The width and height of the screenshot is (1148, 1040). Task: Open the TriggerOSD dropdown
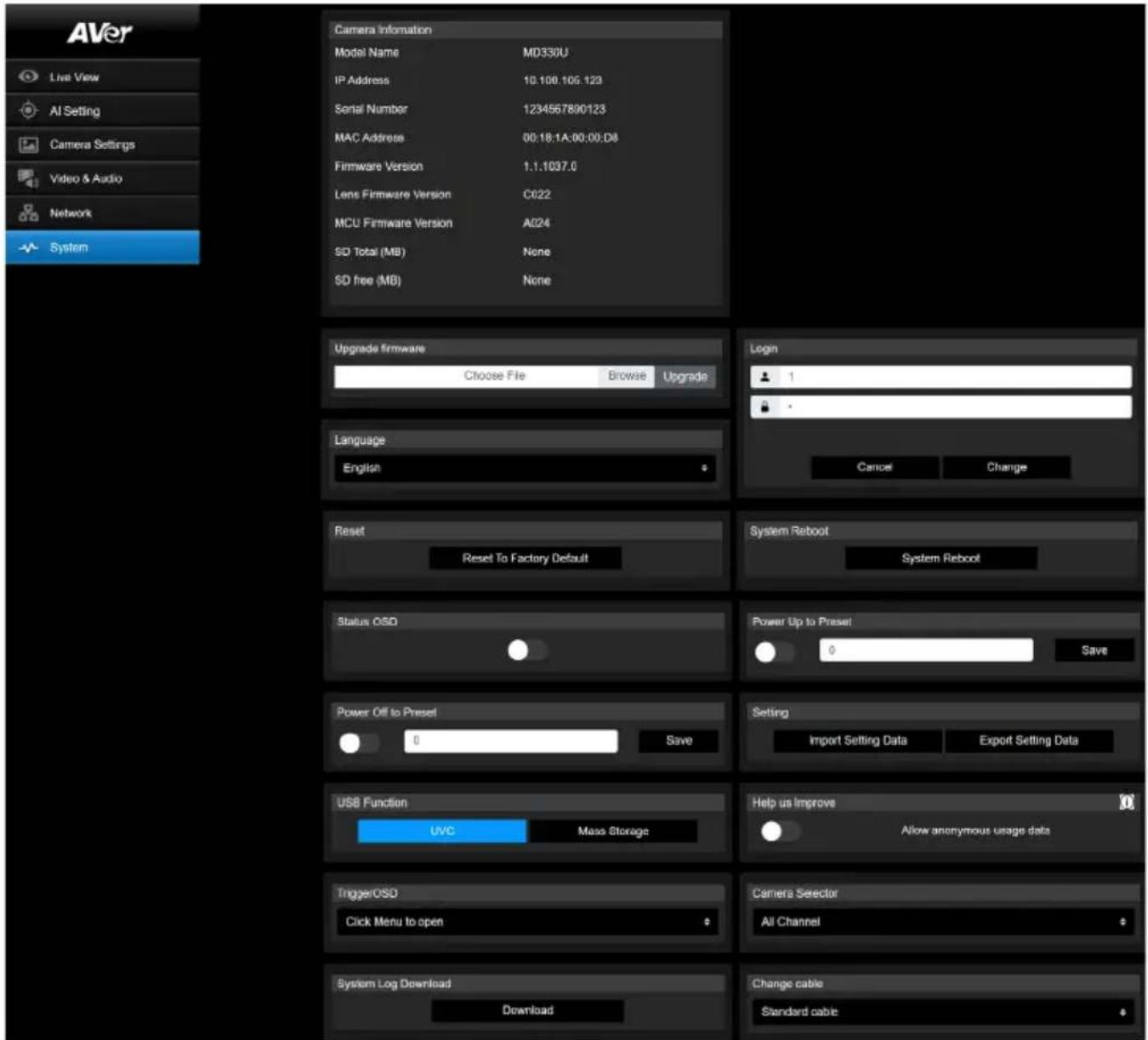click(x=527, y=922)
